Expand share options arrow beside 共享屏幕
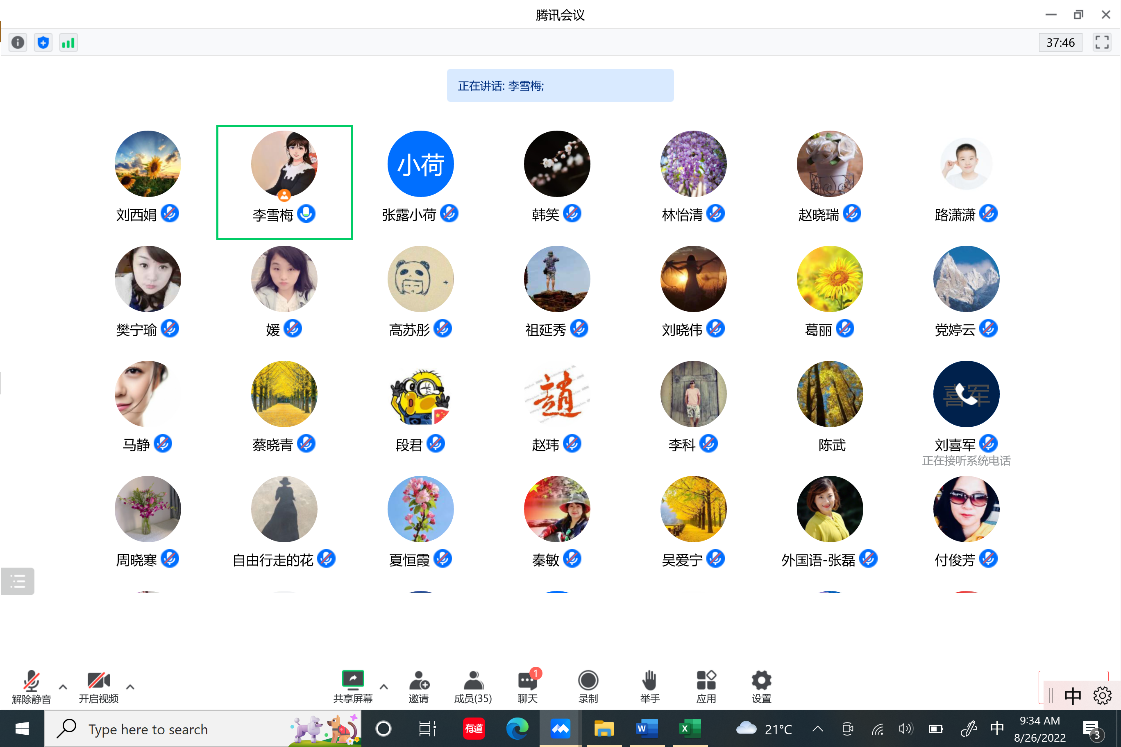The height and width of the screenshot is (747, 1121). (384, 687)
